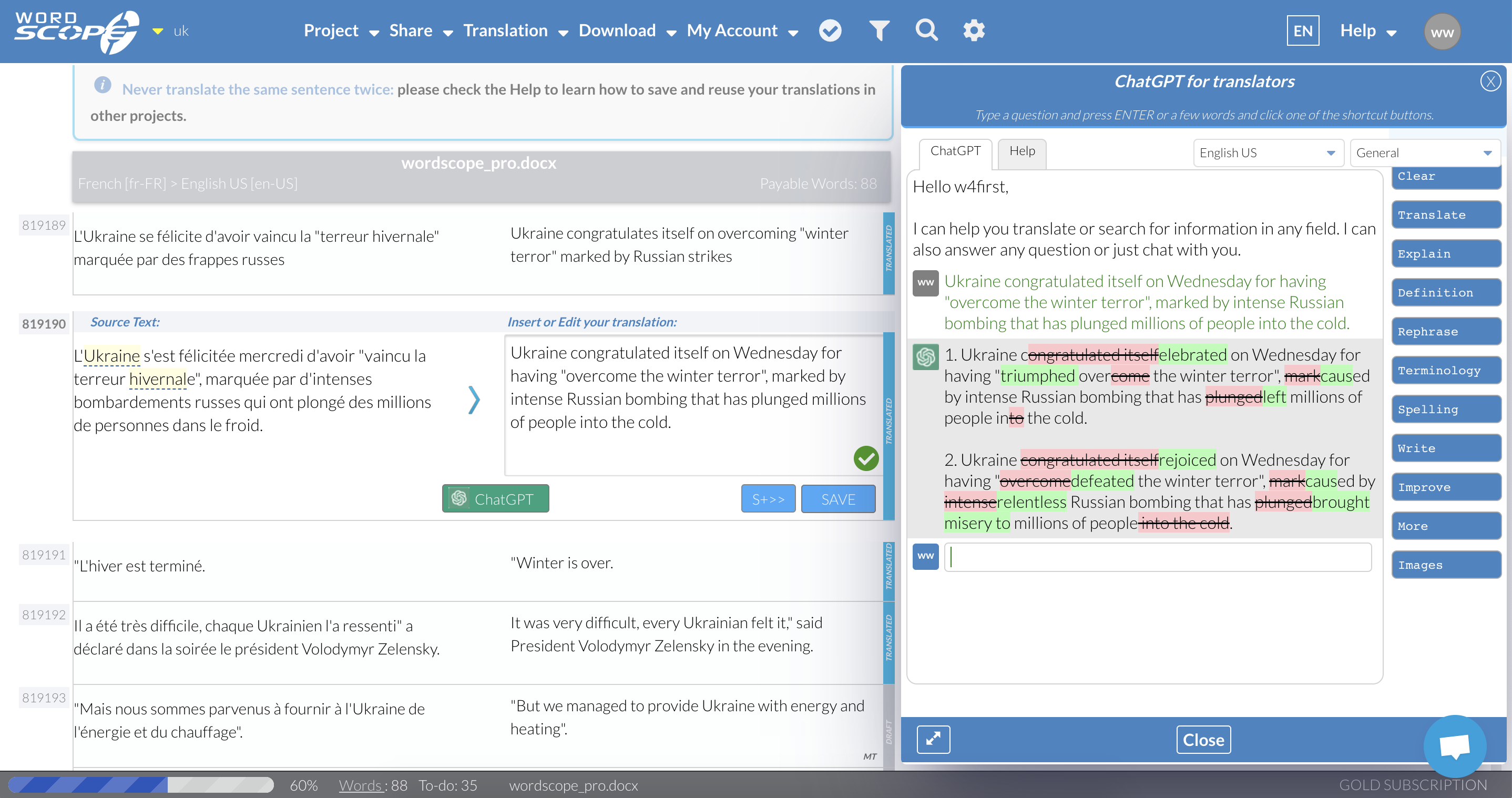This screenshot has width=1512, height=798.
Task: Click into the translation edit box for segment 819190
Action: [693, 405]
